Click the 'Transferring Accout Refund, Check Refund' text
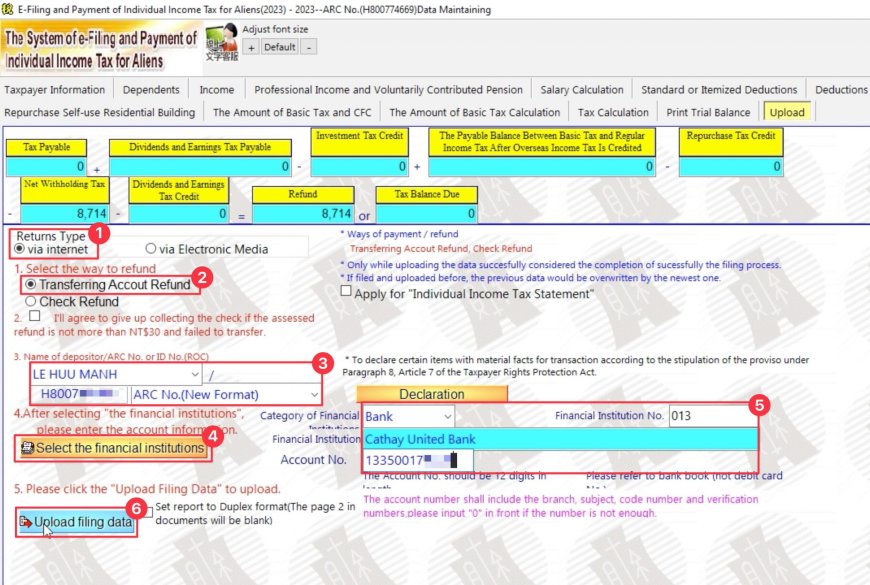Screen dimensions: 870x585 click(441, 249)
